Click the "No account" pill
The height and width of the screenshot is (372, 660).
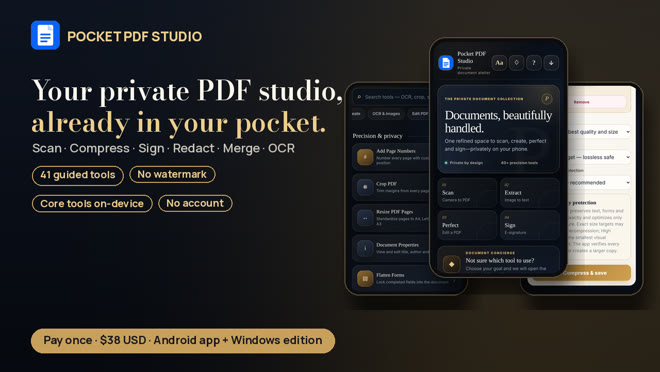point(195,203)
